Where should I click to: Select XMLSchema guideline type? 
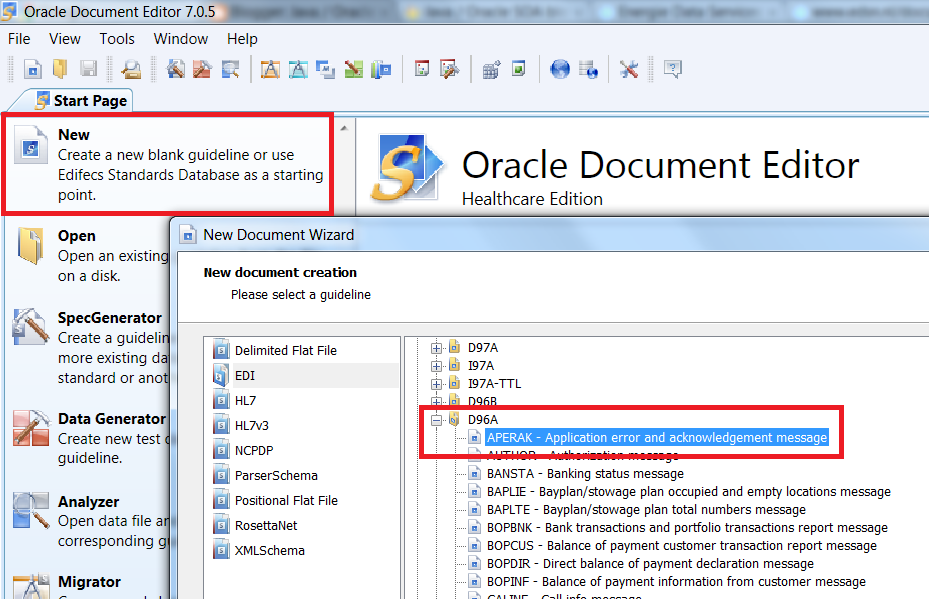click(x=270, y=550)
